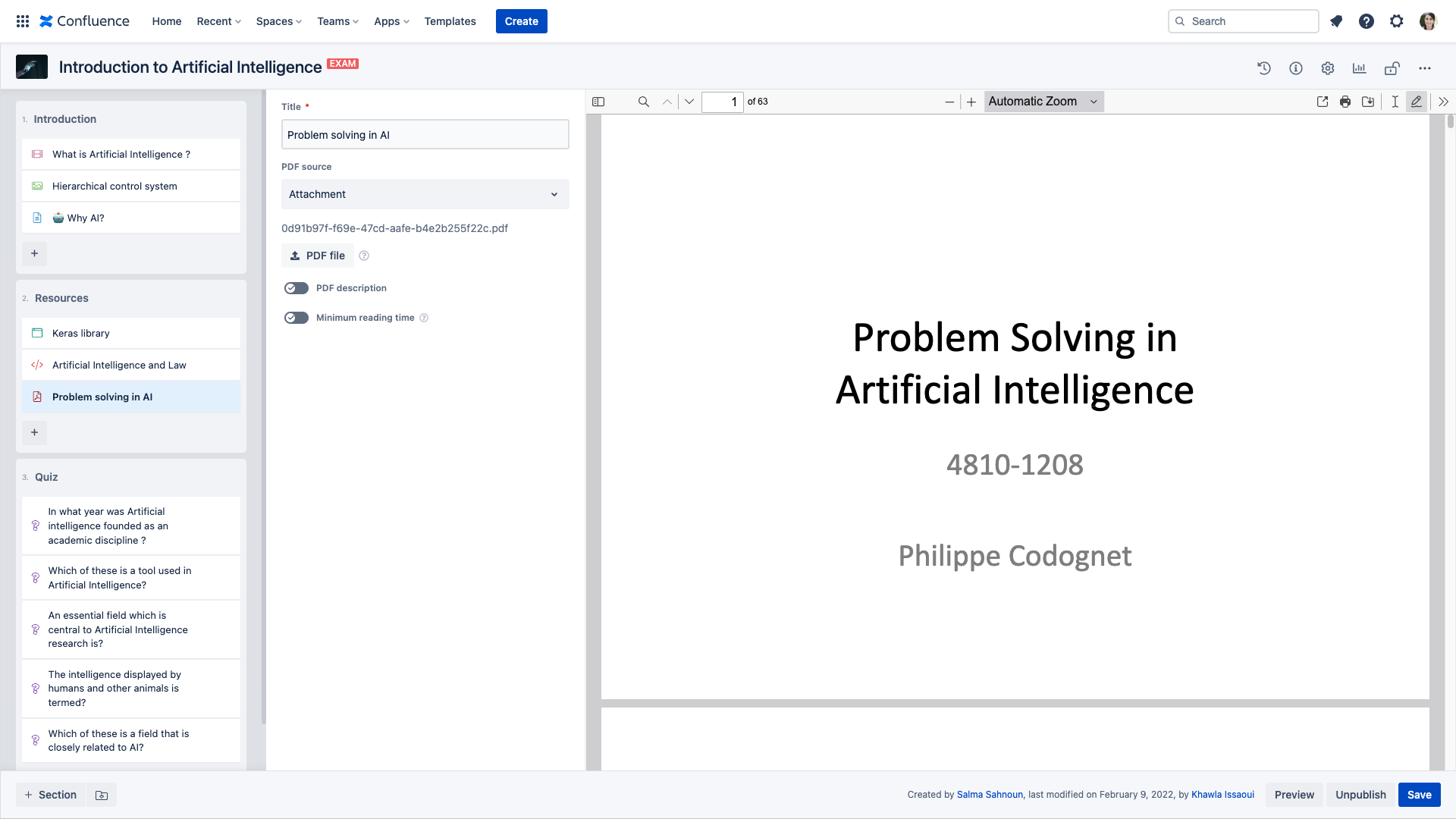1456x819 pixels.
Task: Click the course thumbnail image
Action: (x=32, y=67)
